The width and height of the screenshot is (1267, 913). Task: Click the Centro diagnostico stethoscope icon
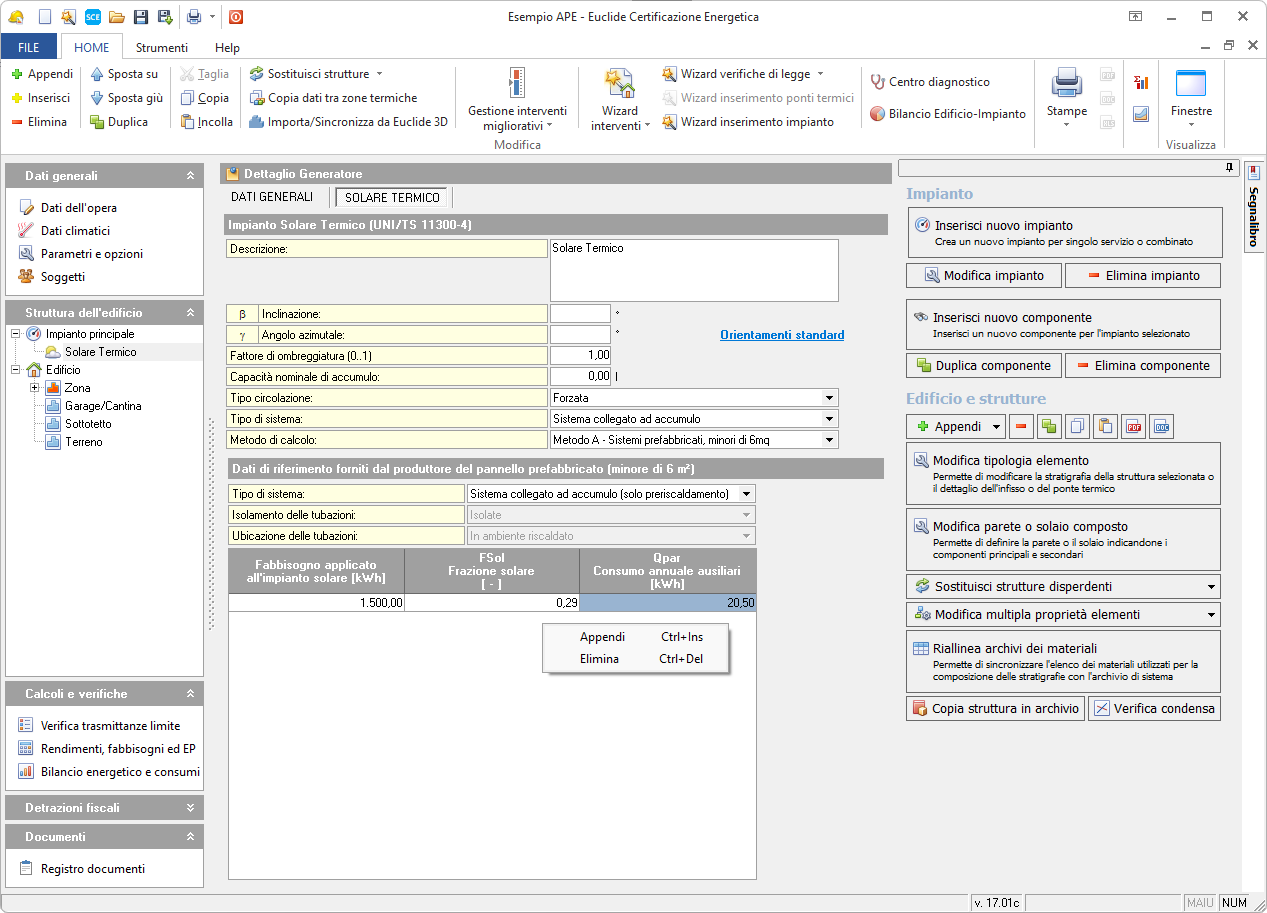point(878,82)
